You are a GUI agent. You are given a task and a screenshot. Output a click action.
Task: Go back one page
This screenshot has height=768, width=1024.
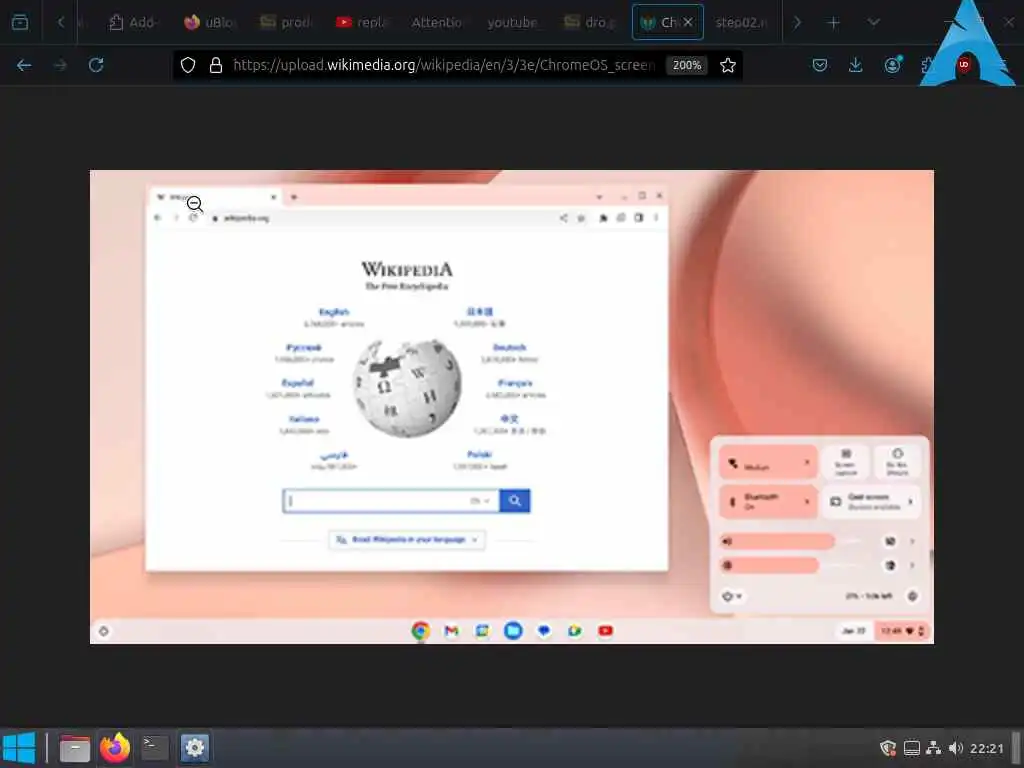[24, 65]
